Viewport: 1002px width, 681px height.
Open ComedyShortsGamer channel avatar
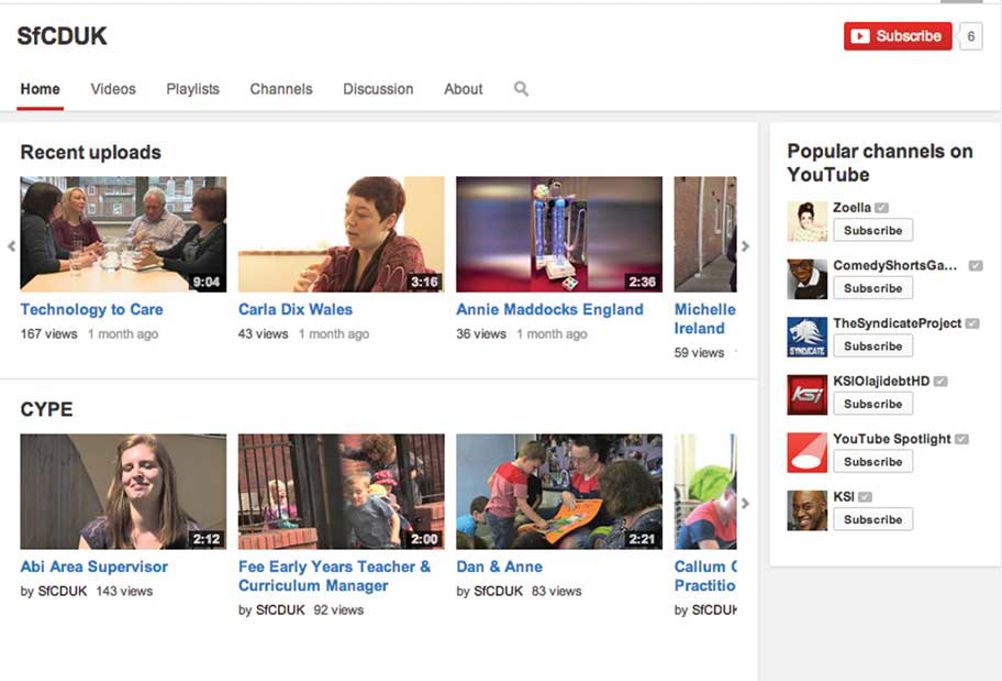pyautogui.click(x=807, y=279)
